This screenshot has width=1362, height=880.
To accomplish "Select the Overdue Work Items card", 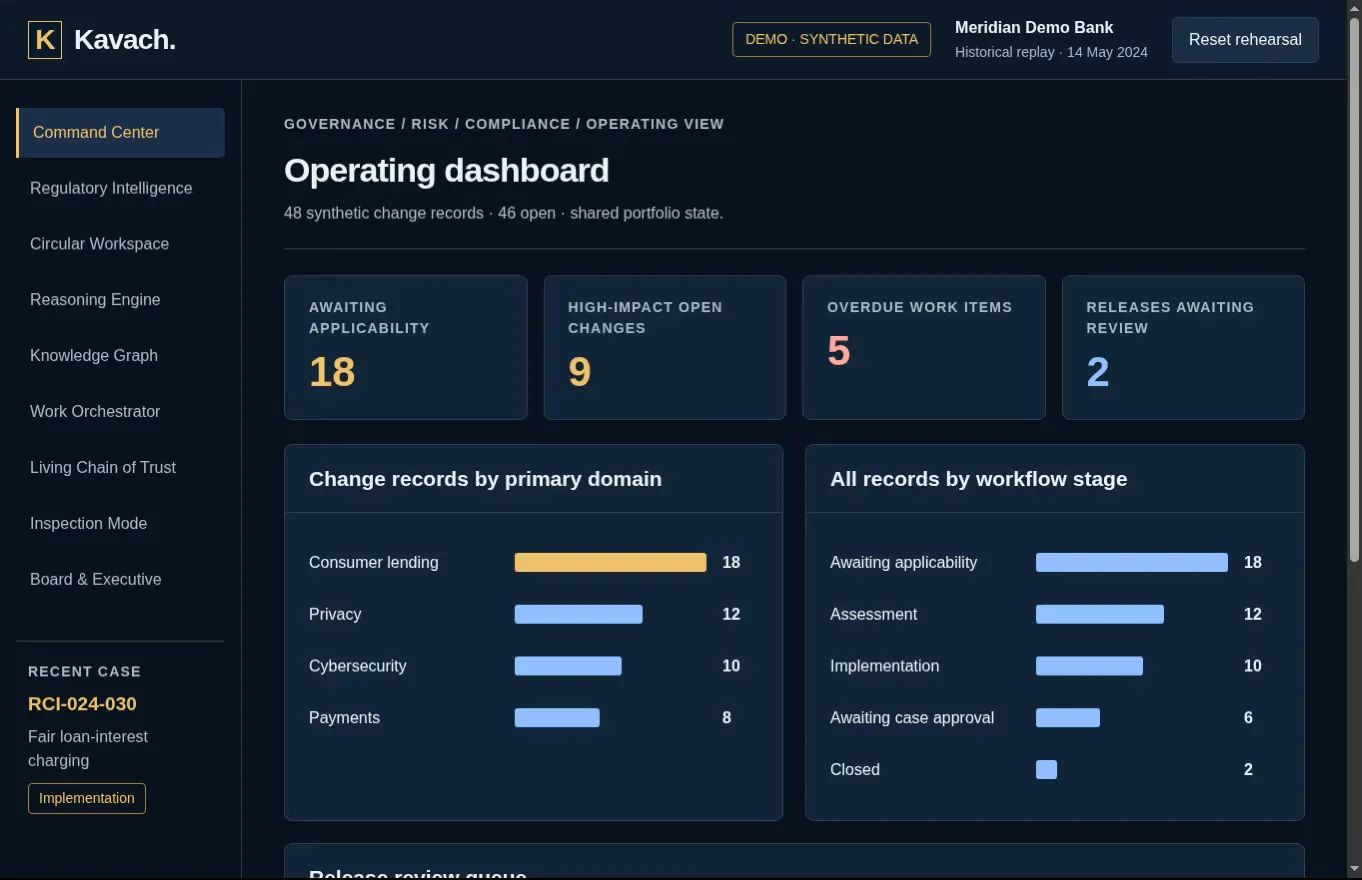I will [924, 348].
